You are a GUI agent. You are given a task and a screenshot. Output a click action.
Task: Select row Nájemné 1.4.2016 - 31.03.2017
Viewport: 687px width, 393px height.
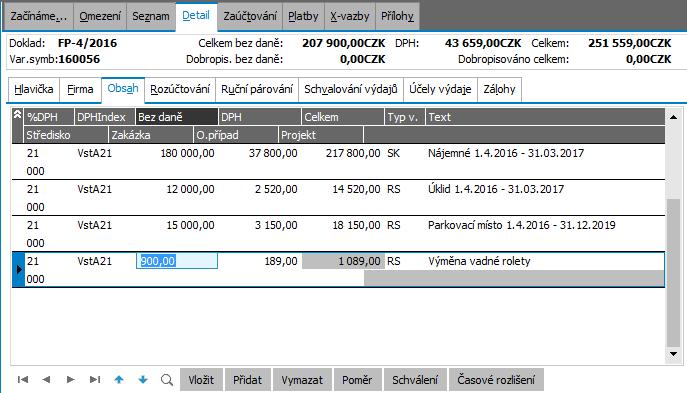(x=338, y=162)
